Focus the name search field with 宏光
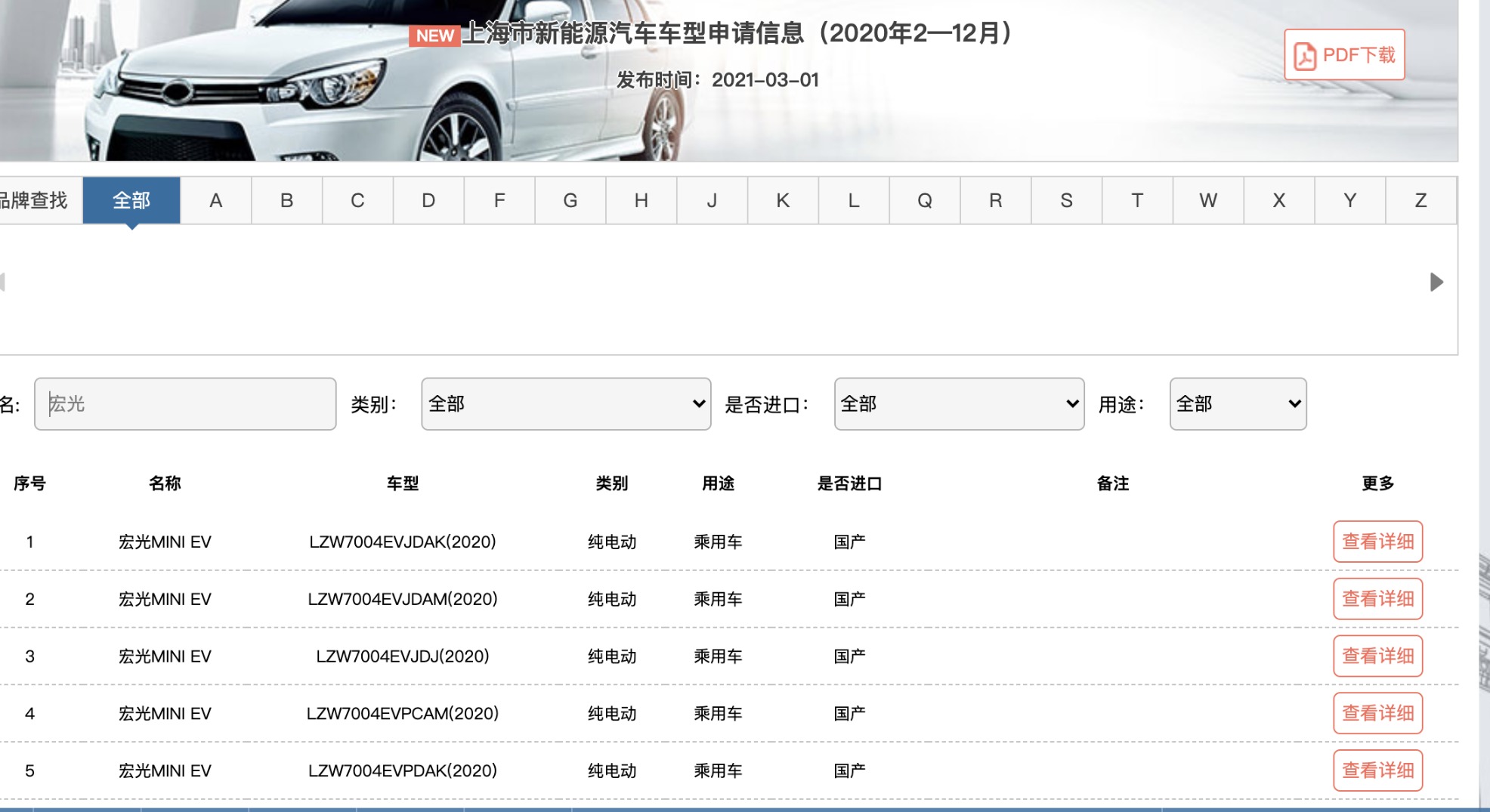 [x=185, y=404]
